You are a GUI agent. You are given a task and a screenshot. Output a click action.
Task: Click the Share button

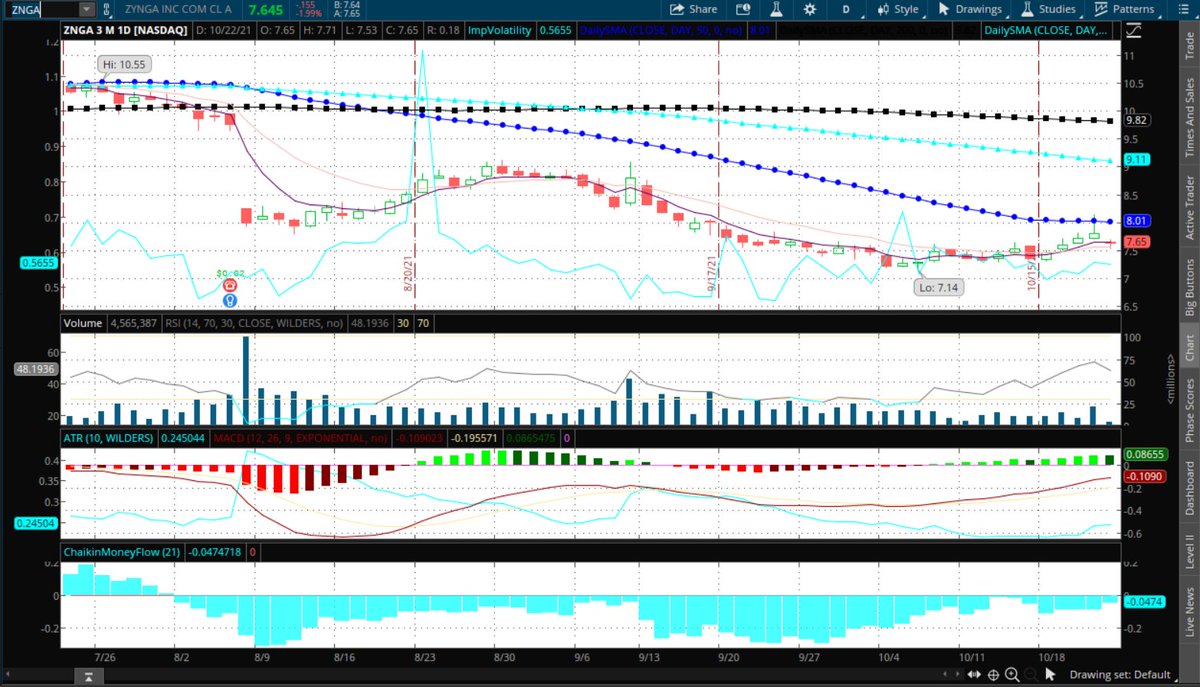(x=694, y=9)
